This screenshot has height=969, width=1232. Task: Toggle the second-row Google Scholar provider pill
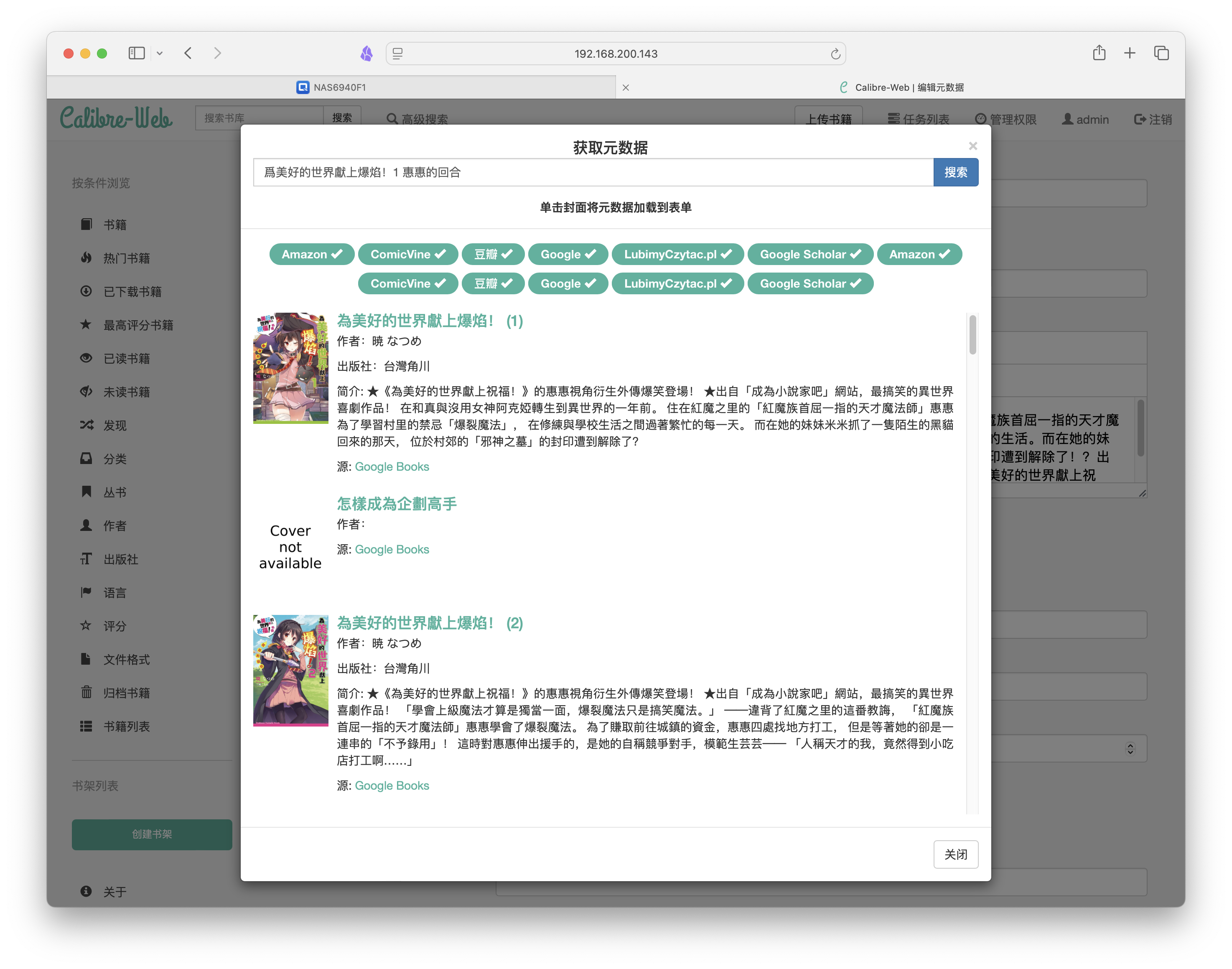[811, 284]
